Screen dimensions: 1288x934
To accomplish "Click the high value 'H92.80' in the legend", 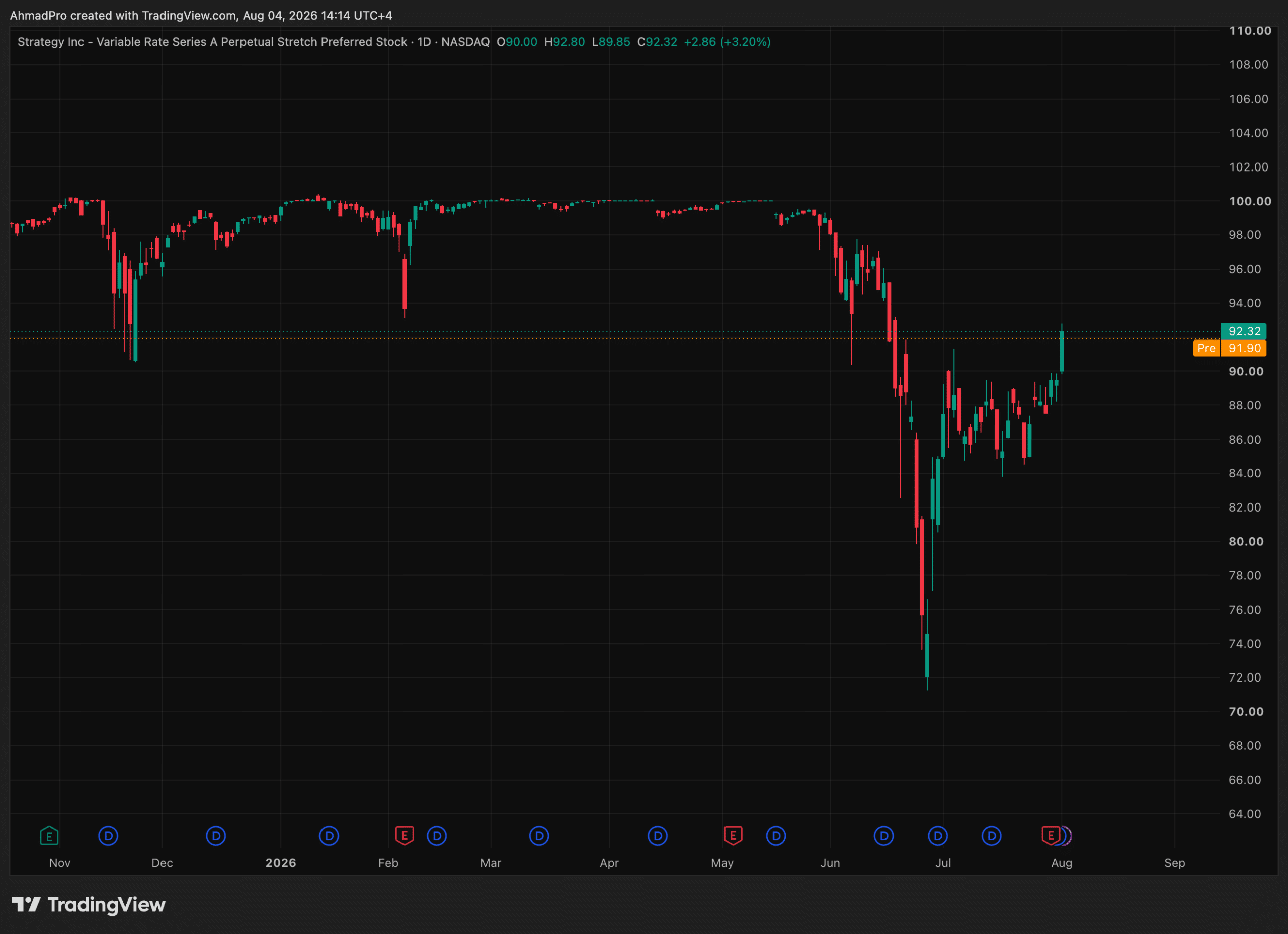I will coord(565,42).
